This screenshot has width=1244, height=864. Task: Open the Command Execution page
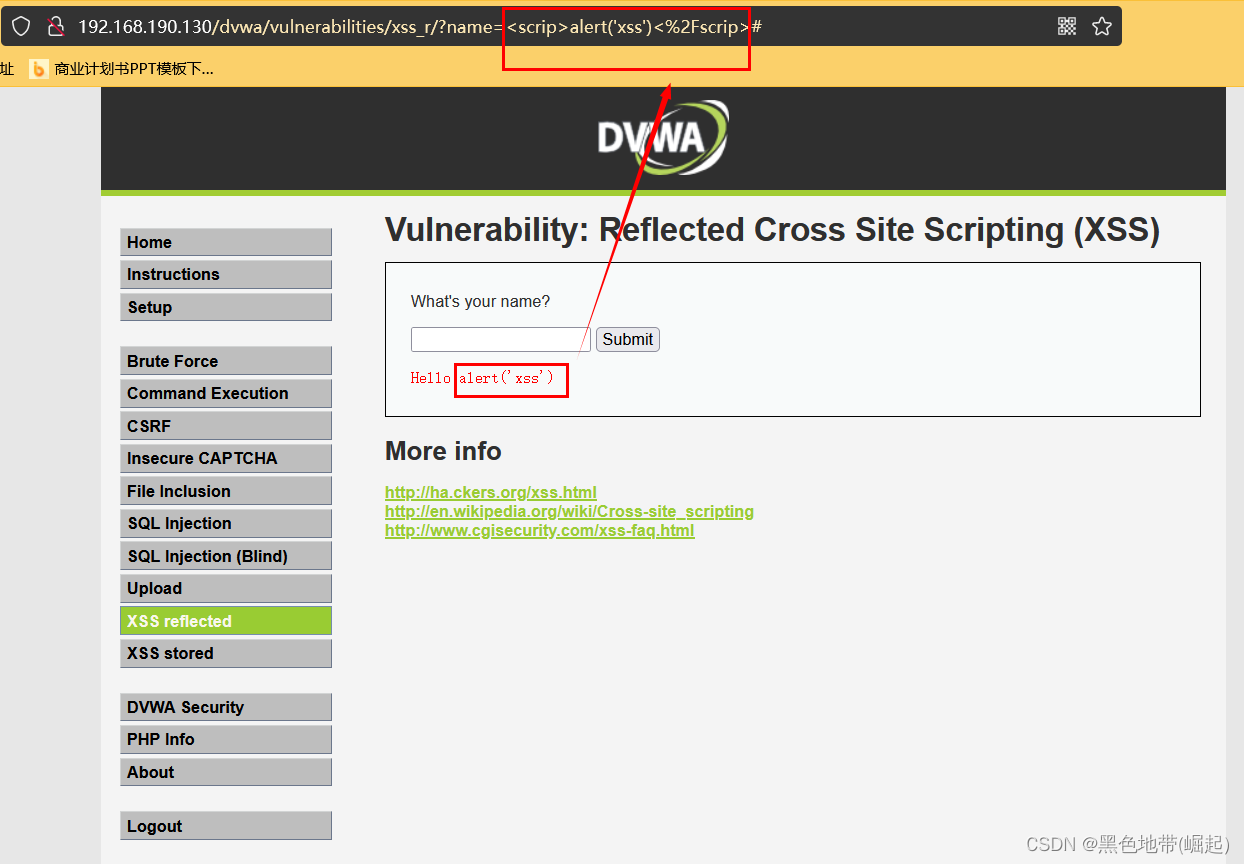(225, 393)
